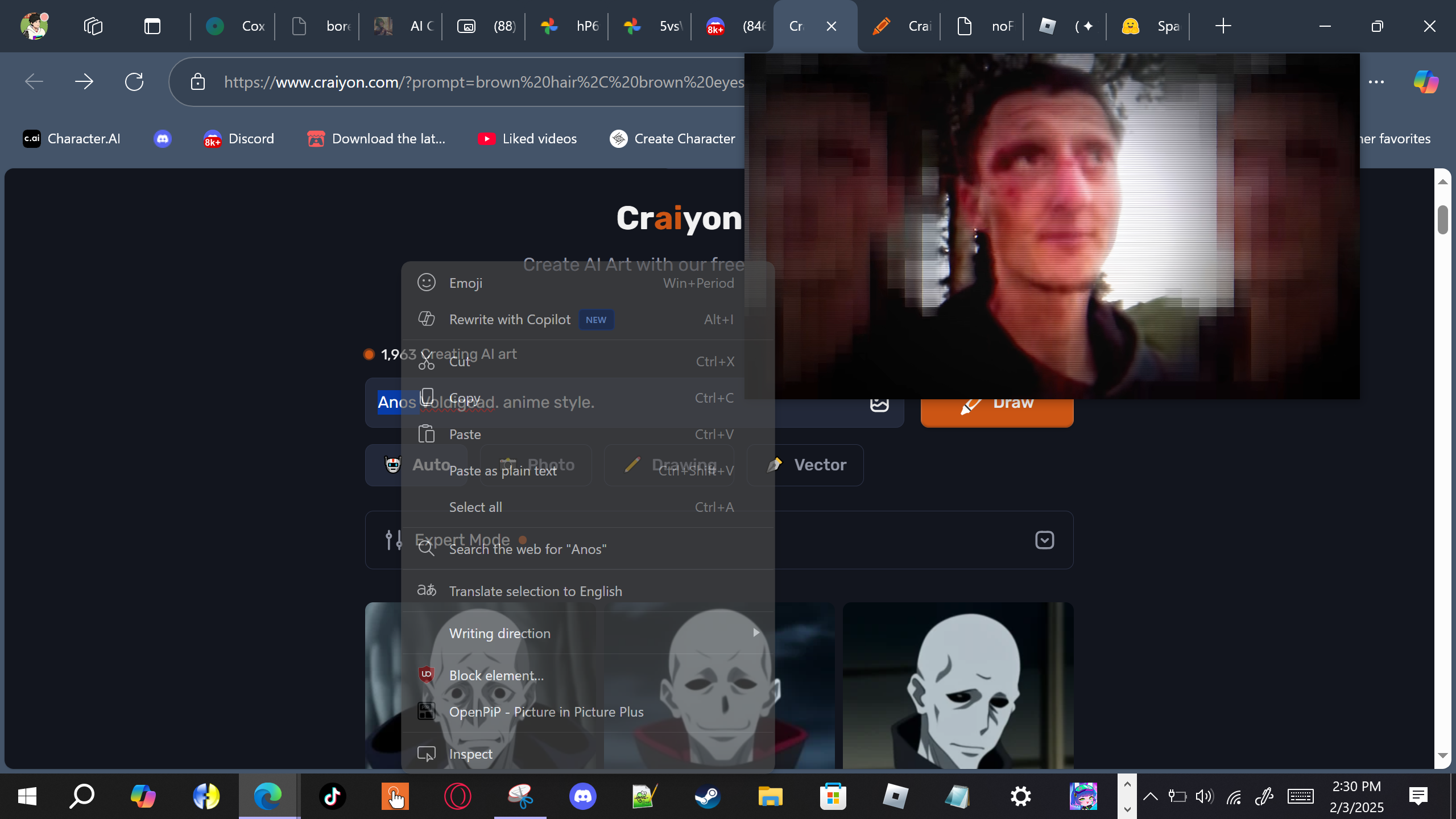Image resolution: width=1456 pixels, height=819 pixels.
Task: Choose Emoji from the context menu
Action: click(x=588, y=283)
